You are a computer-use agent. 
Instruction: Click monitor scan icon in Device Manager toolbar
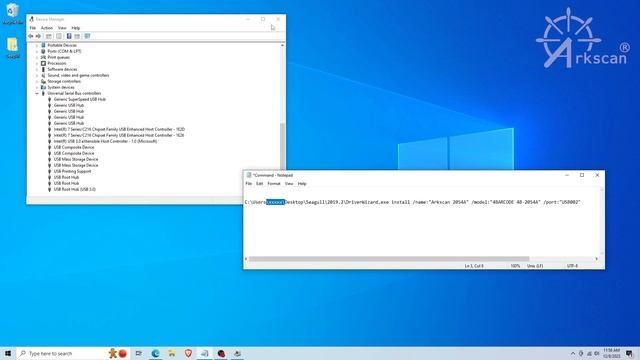pos(87,36)
